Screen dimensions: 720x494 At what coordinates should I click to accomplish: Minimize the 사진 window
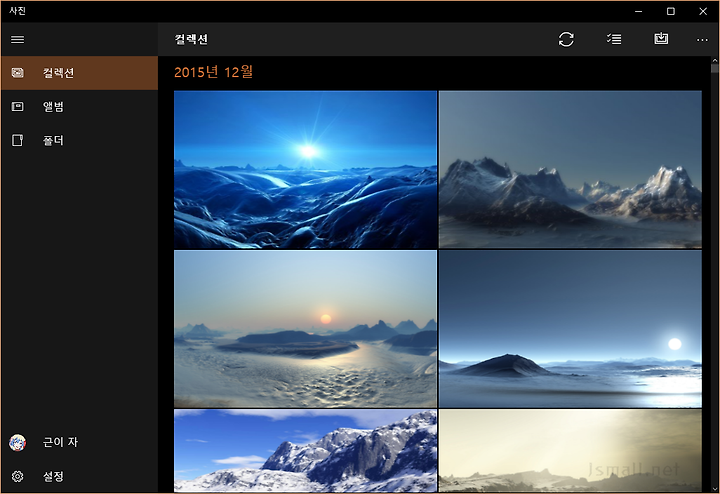639,11
